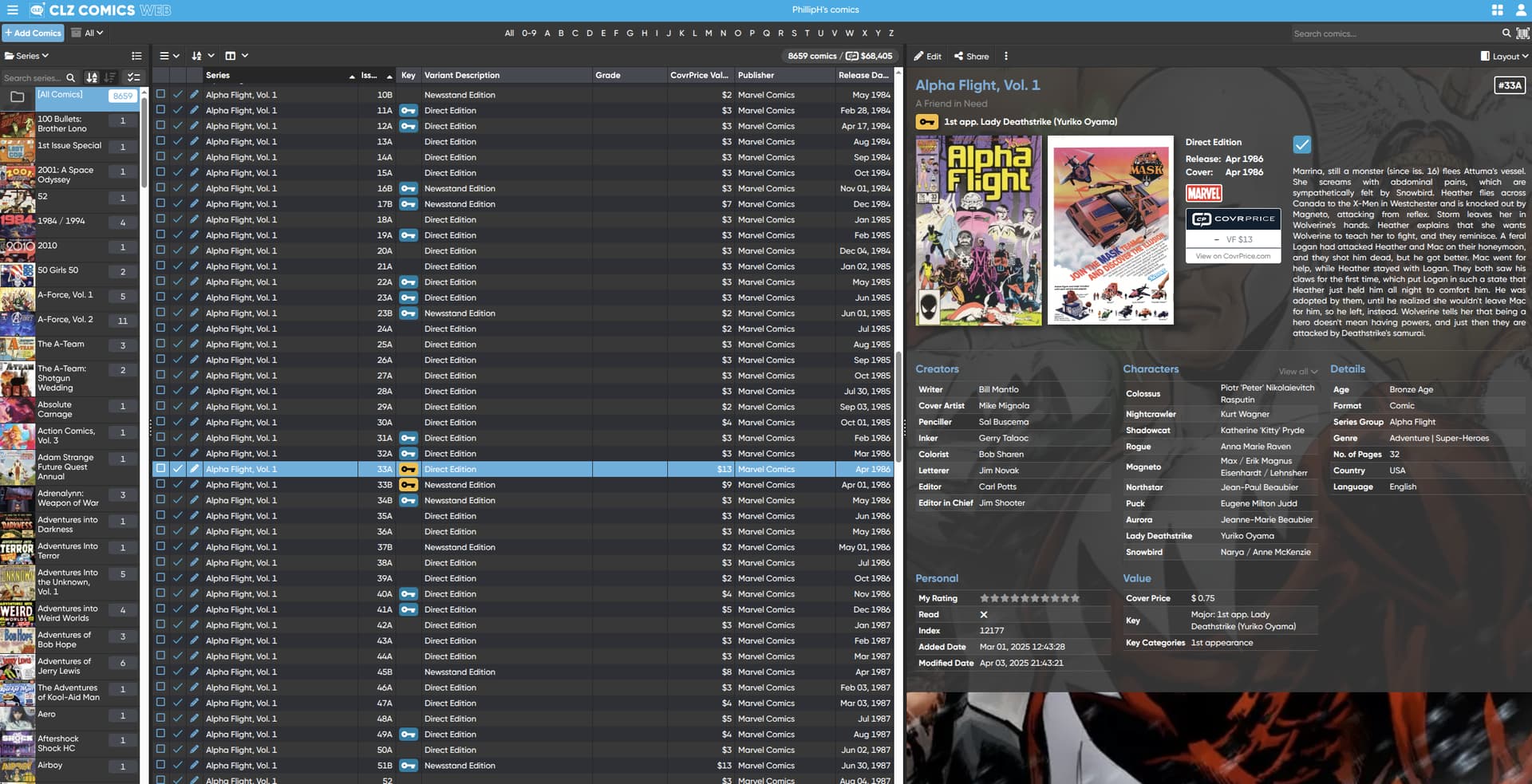Open the apps grid icon
The width and height of the screenshot is (1532, 784).
point(1497,10)
